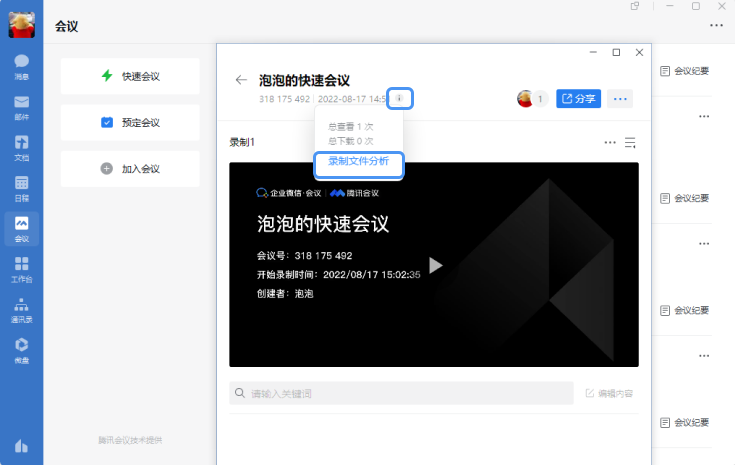
Task: Click 编辑内容 to edit the transcript
Action: (609, 394)
